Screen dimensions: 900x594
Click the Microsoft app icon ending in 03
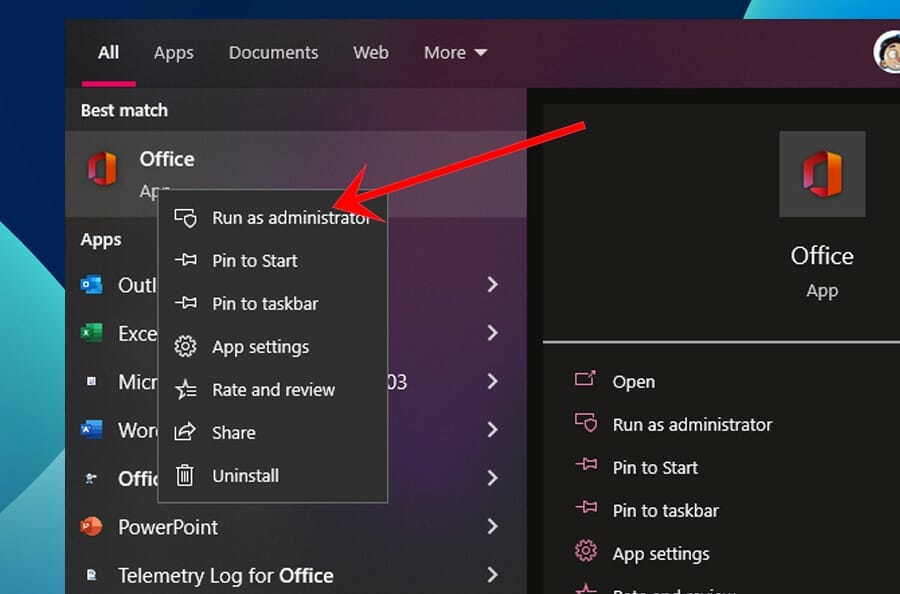[91, 381]
